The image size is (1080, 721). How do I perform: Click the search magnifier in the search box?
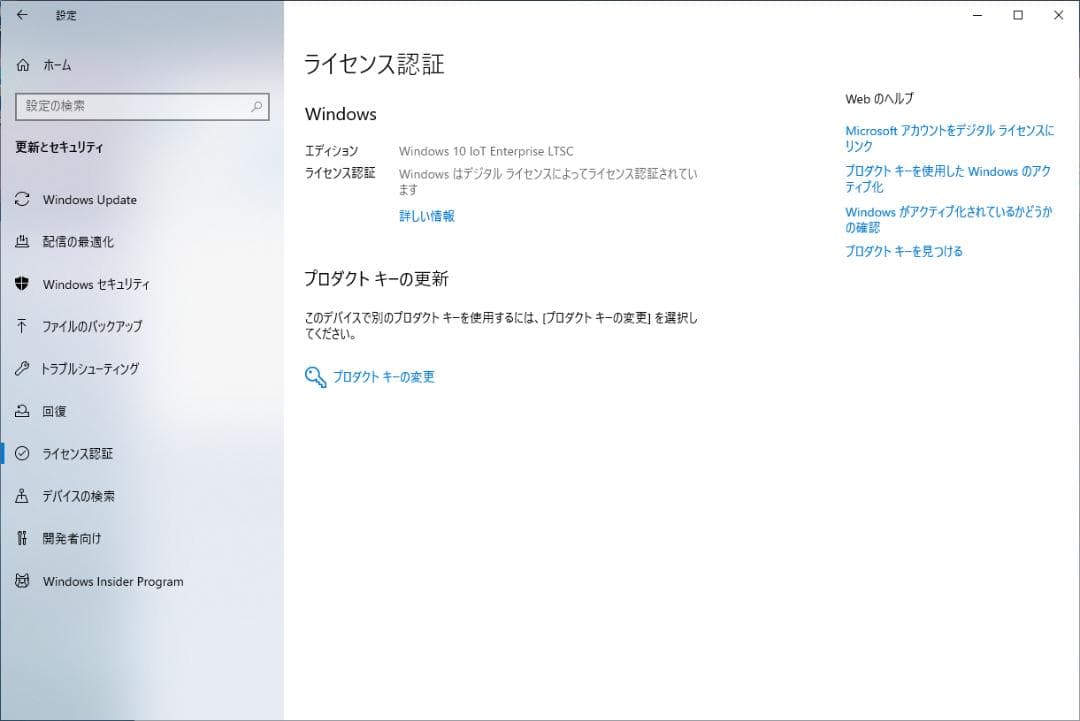(257, 106)
